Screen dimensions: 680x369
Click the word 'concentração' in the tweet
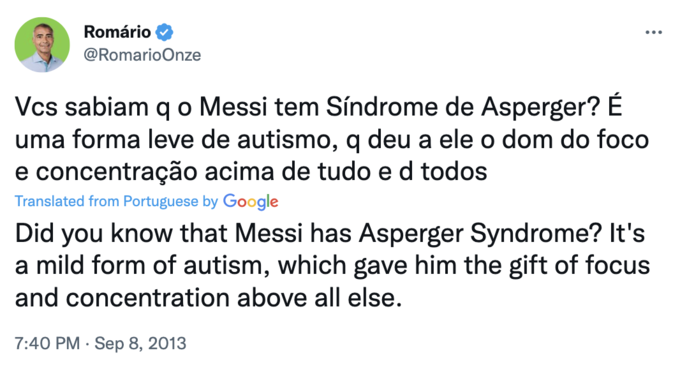tap(117, 173)
